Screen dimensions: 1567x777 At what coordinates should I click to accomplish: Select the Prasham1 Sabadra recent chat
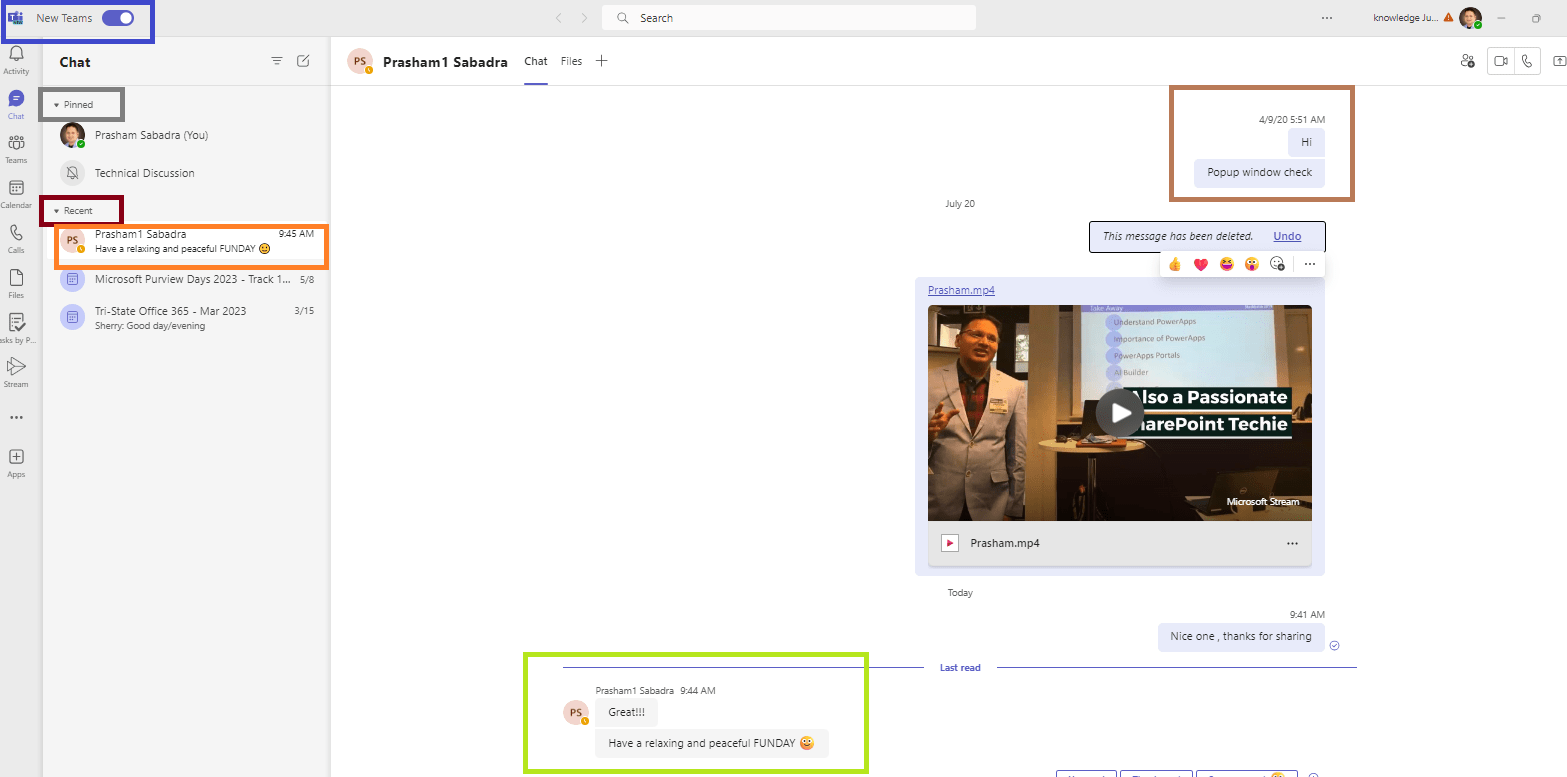pyautogui.click(x=186, y=241)
